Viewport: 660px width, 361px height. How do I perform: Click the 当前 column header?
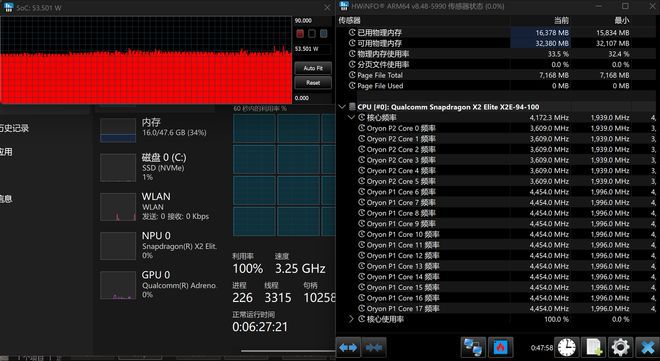pyautogui.click(x=561, y=20)
